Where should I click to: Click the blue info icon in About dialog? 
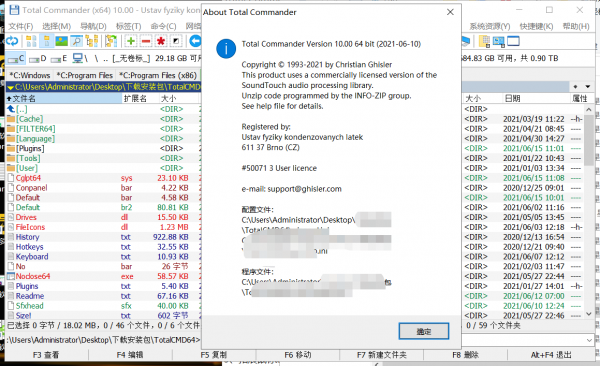click(x=226, y=49)
